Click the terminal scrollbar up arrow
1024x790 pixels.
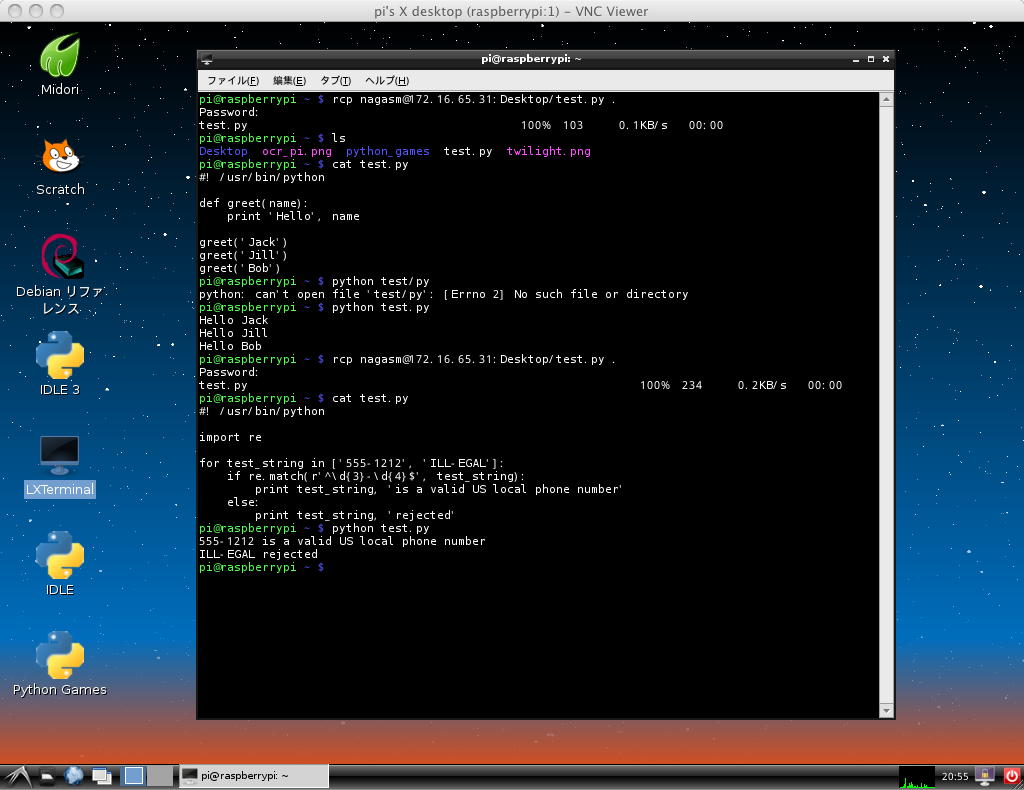886,100
